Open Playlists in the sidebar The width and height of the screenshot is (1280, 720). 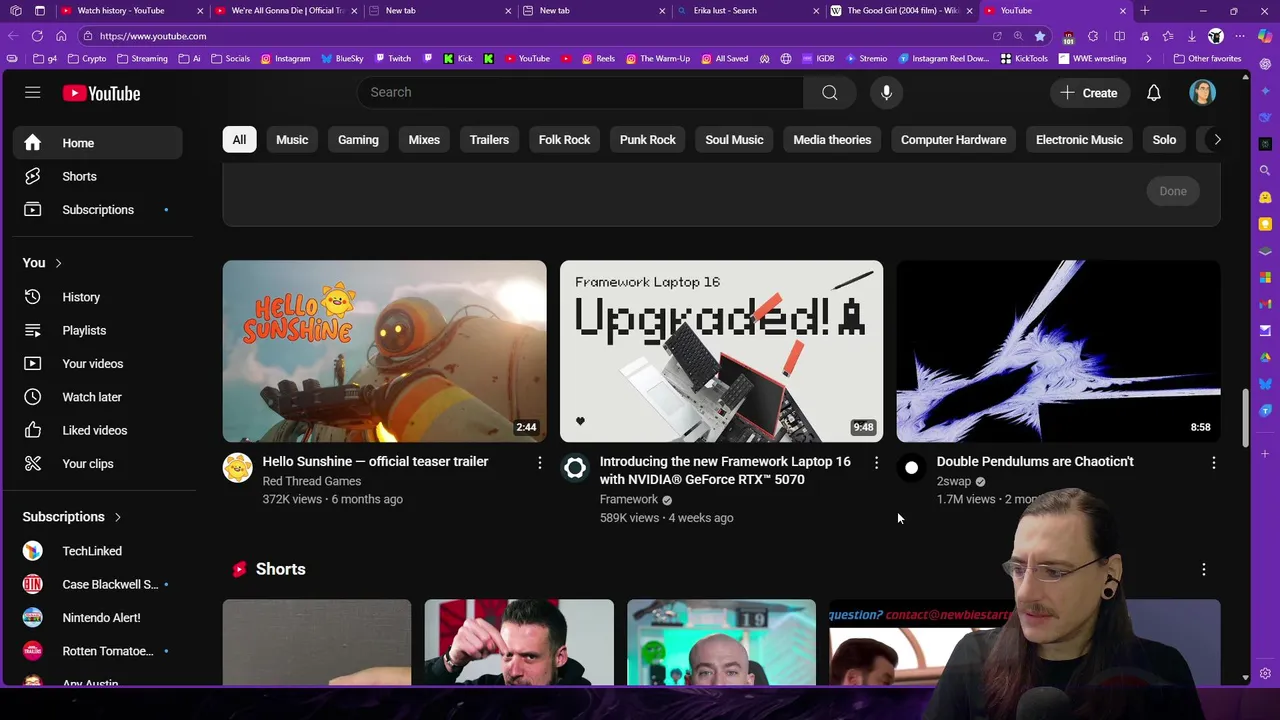click(98, 330)
